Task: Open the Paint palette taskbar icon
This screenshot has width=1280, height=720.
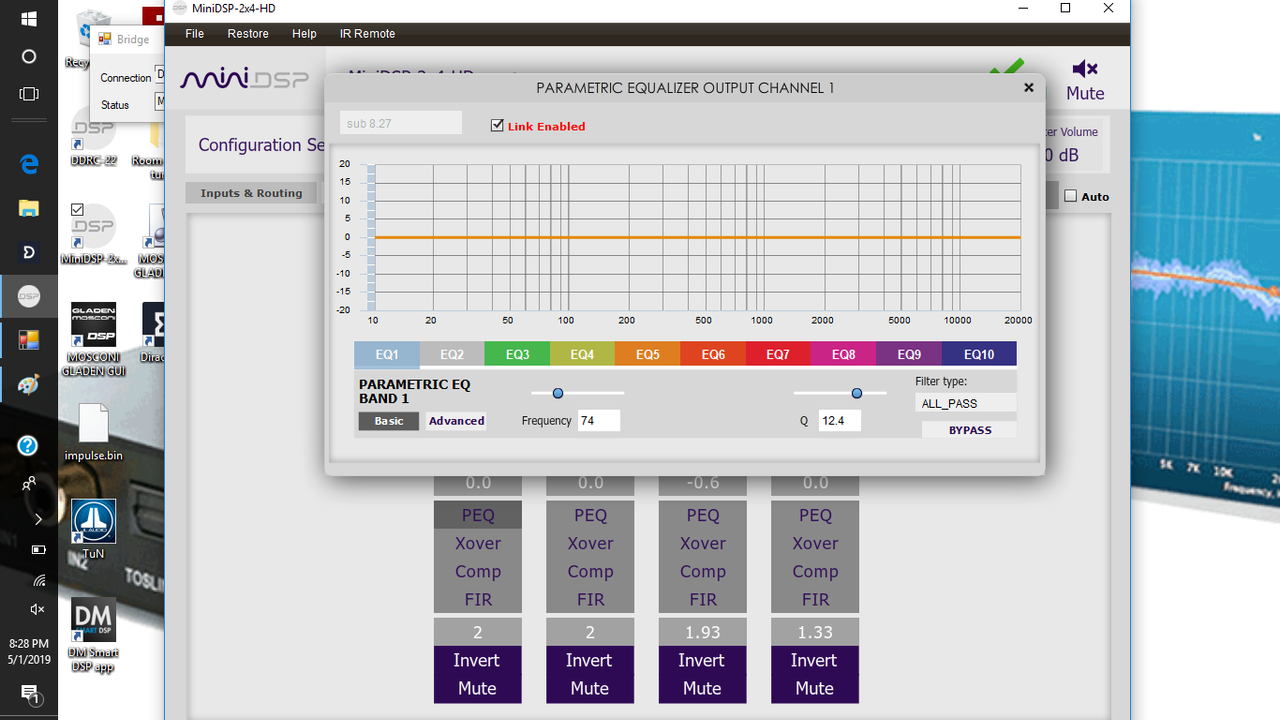Action: (28, 384)
